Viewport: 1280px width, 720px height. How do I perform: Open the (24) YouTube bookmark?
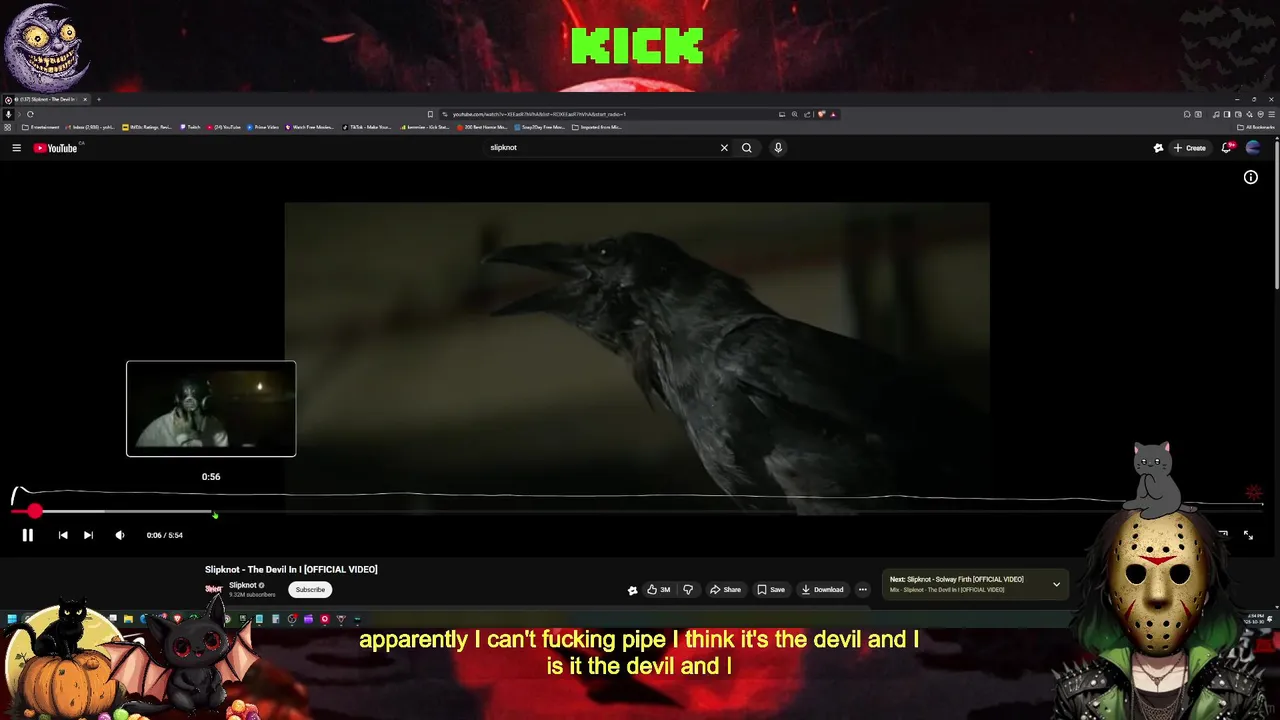223,127
